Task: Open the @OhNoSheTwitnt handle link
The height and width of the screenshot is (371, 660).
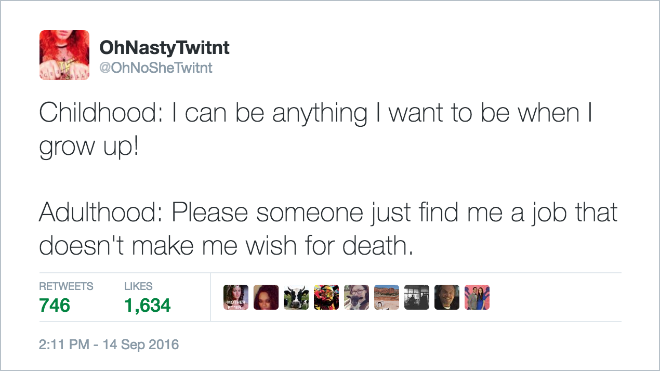Action: tap(156, 68)
